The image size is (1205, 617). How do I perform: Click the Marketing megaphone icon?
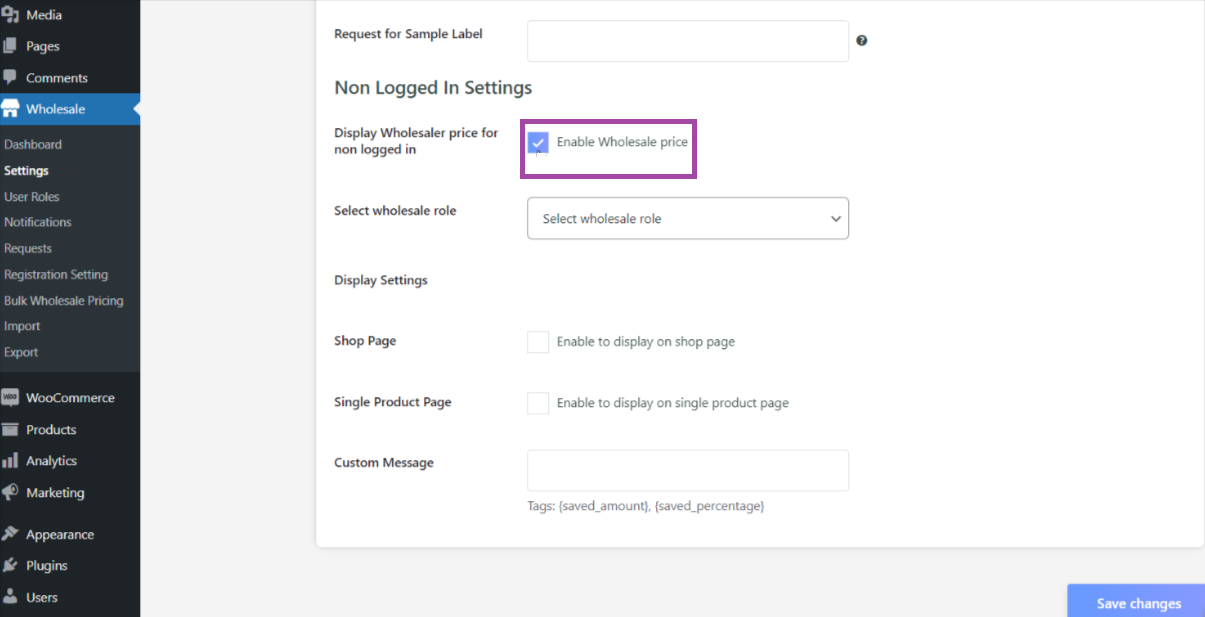coord(10,493)
